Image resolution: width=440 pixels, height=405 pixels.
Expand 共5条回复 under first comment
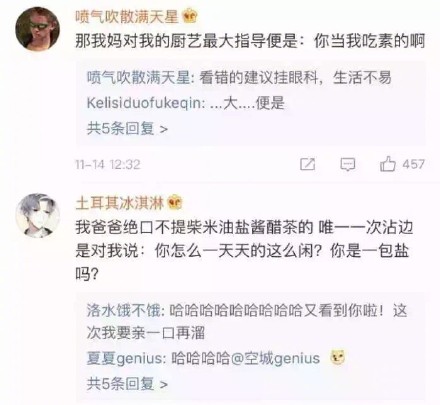tap(127, 128)
